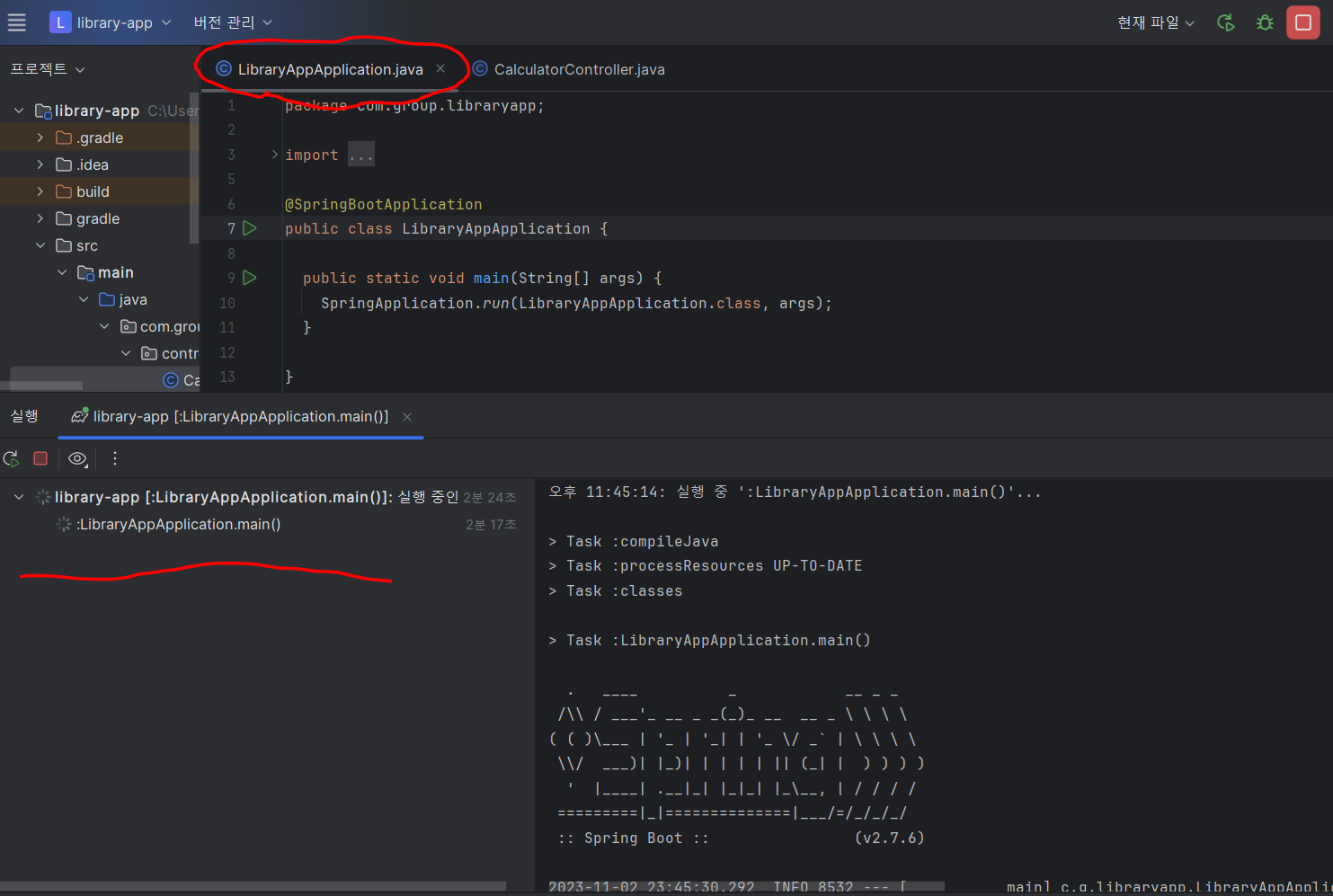The height and width of the screenshot is (896, 1333).
Task: Click the stop icon in the run toolbar
Action: point(40,458)
